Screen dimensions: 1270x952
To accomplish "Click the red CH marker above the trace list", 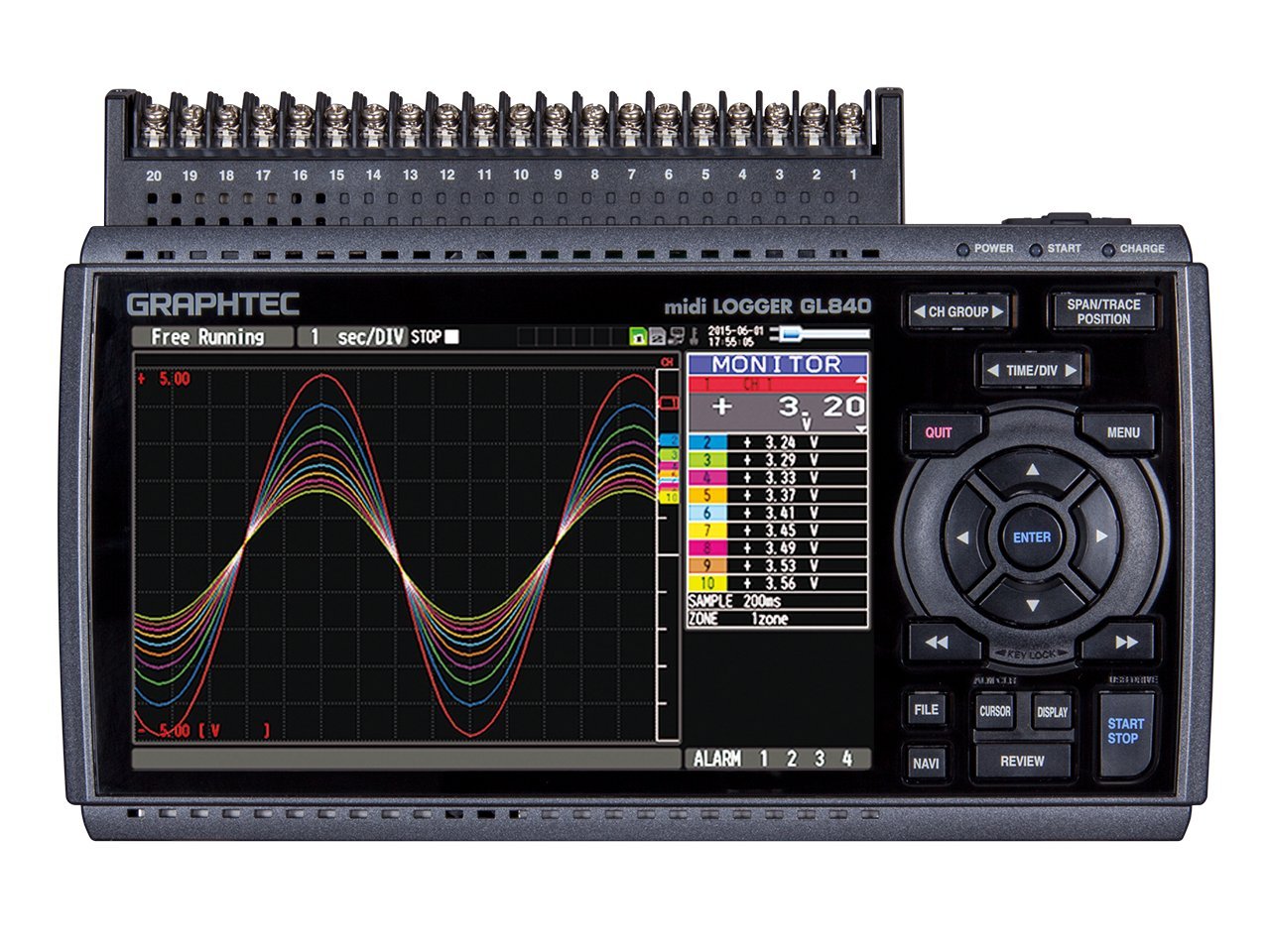I will tap(666, 361).
